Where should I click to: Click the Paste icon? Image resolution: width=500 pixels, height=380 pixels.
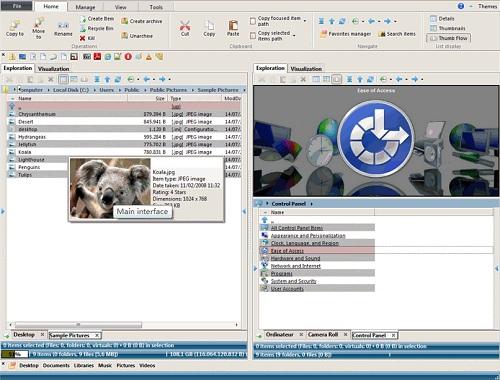[x=233, y=25]
